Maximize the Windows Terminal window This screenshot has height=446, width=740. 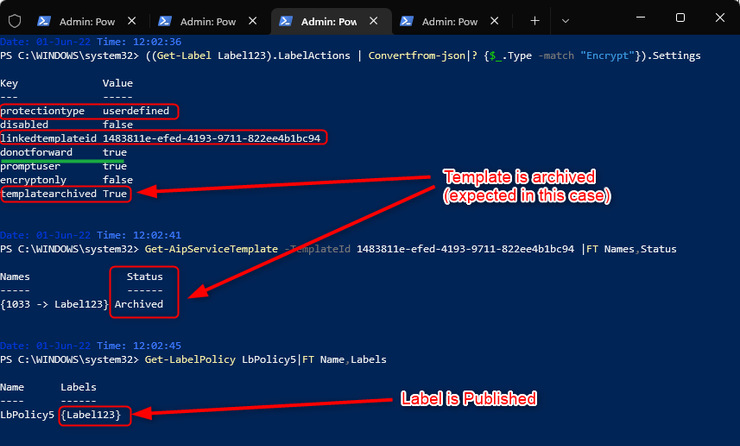[680, 17]
